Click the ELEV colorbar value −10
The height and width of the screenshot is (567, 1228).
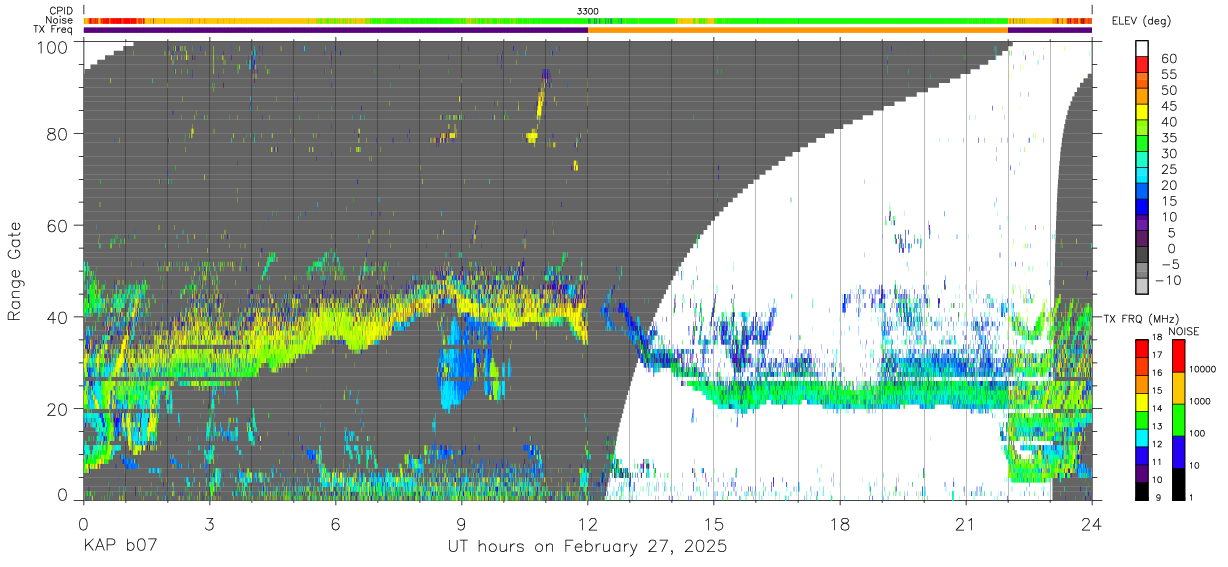tap(1170, 280)
